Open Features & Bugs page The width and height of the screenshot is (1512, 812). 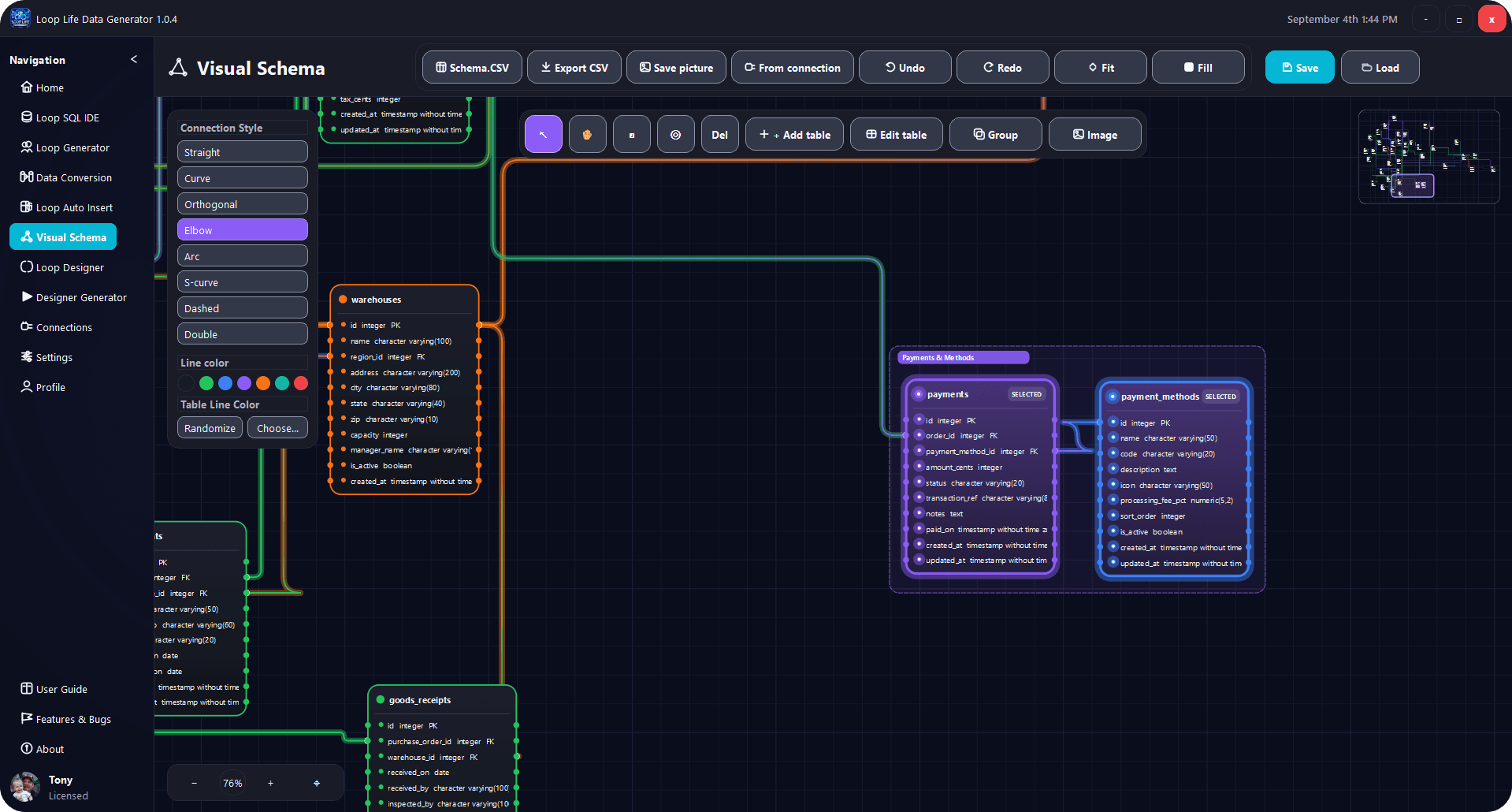click(x=66, y=719)
